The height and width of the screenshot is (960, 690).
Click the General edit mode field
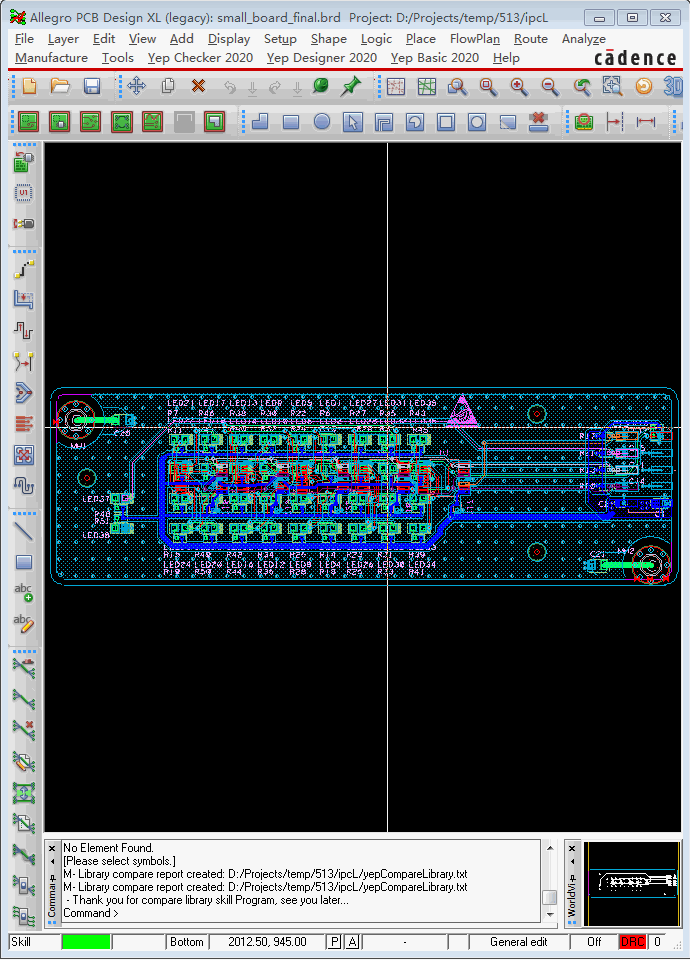pos(519,942)
